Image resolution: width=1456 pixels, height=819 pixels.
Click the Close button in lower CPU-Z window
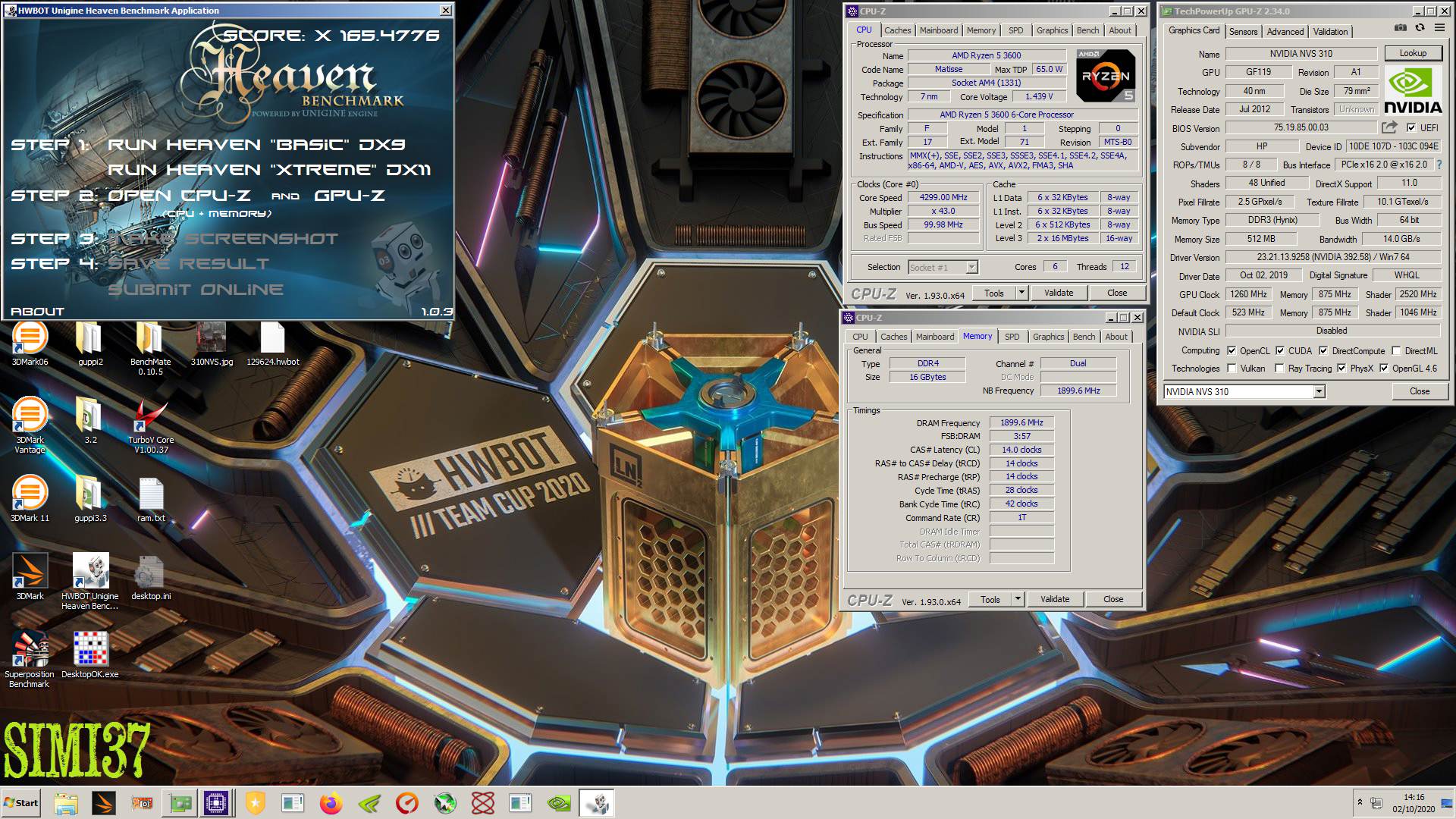[x=1113, y=599]
